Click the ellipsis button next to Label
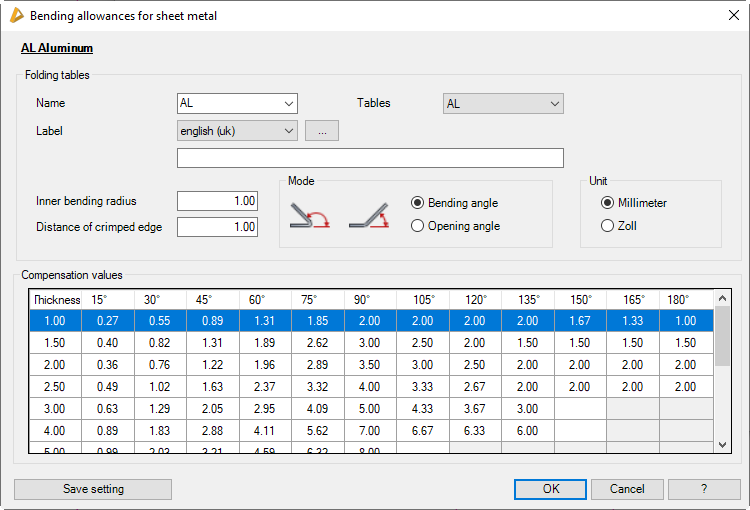Viewport: 750px width, 510px height. tap(322, 131)
